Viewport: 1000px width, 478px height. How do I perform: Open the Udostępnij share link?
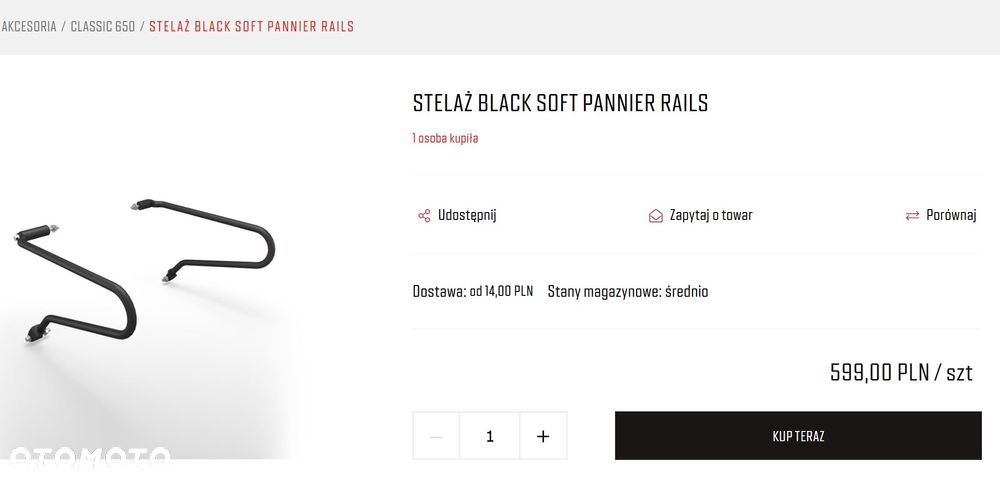pos(467,215)
